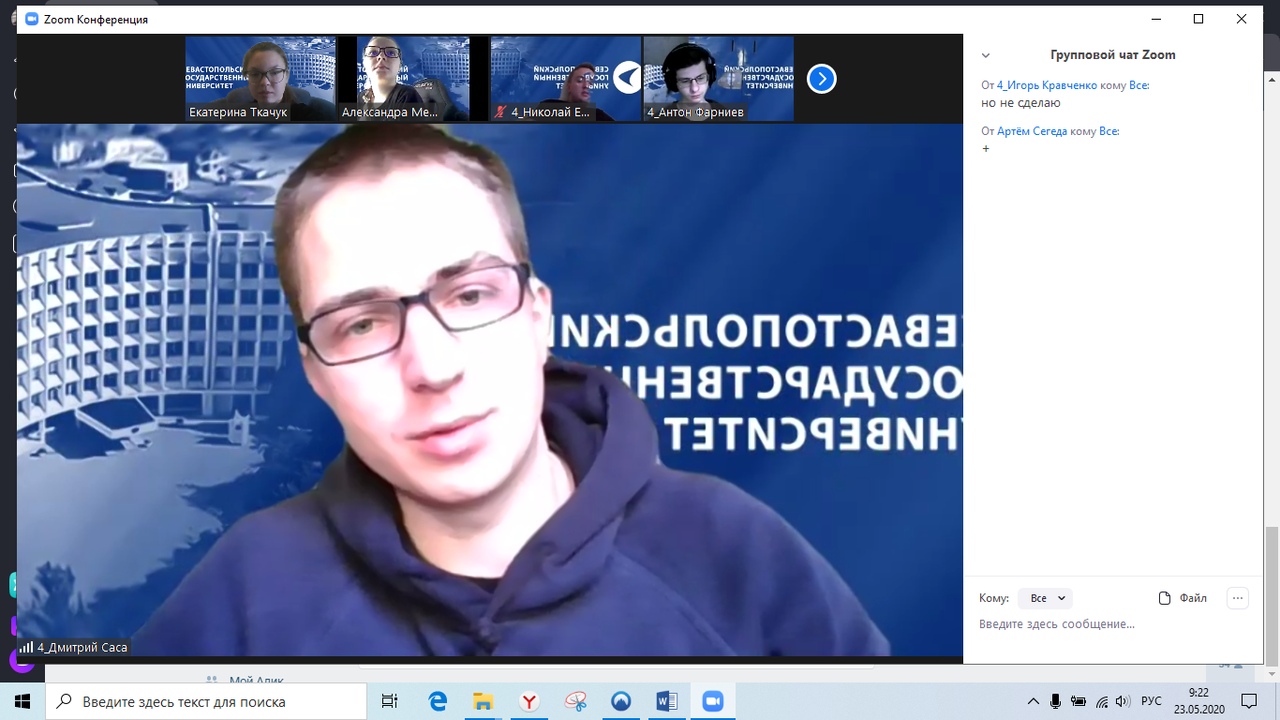Select the 4_Антон Фарниев video thumbnail
The height and width of the screenshot is (720, 1280).
(718, 79)
